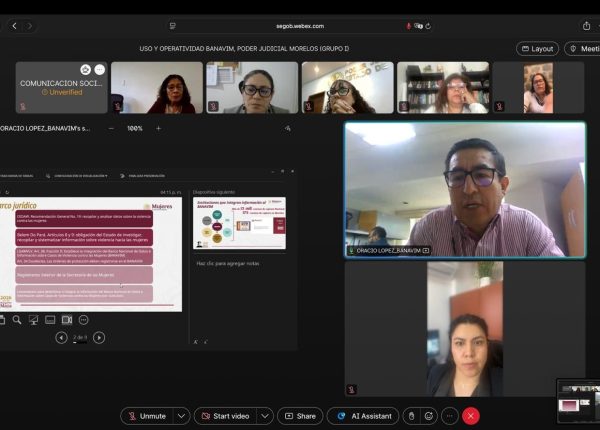Click the Share content button
The width and height of the screenshot is (600, 430).
tap(299, 416)
